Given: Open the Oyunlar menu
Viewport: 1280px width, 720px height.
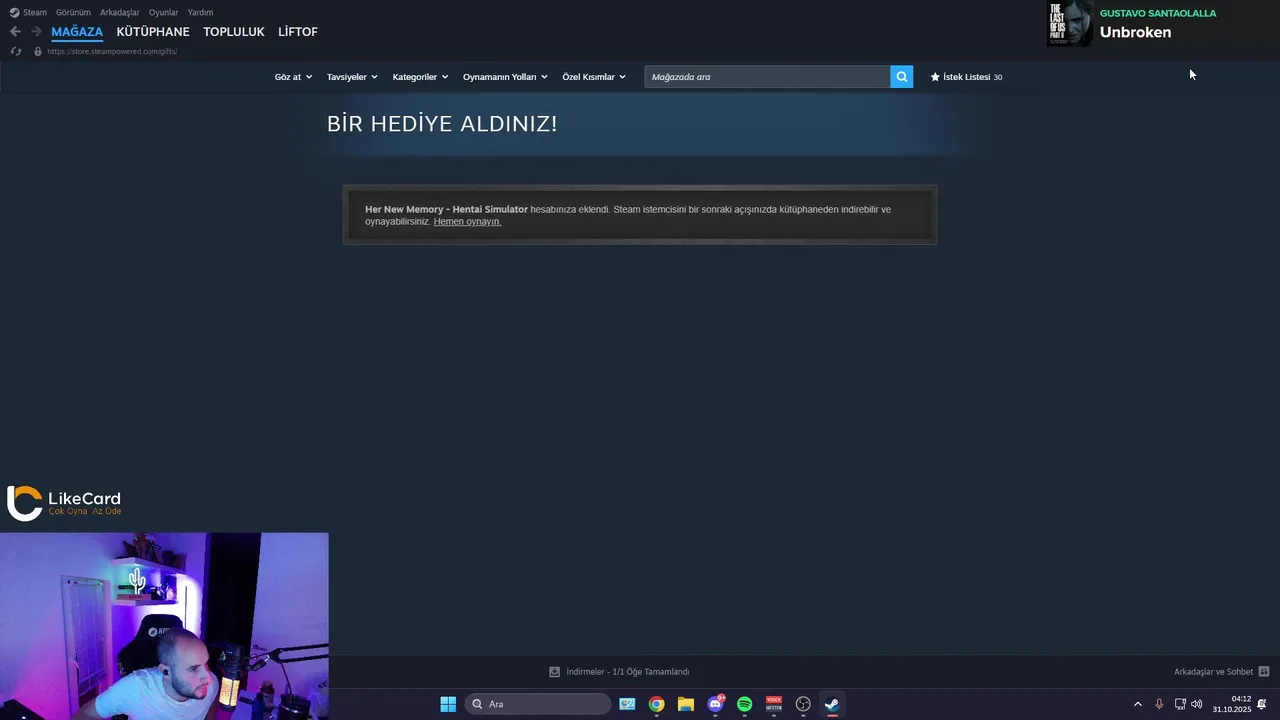Looking at the screenshot, I should 164,13.
